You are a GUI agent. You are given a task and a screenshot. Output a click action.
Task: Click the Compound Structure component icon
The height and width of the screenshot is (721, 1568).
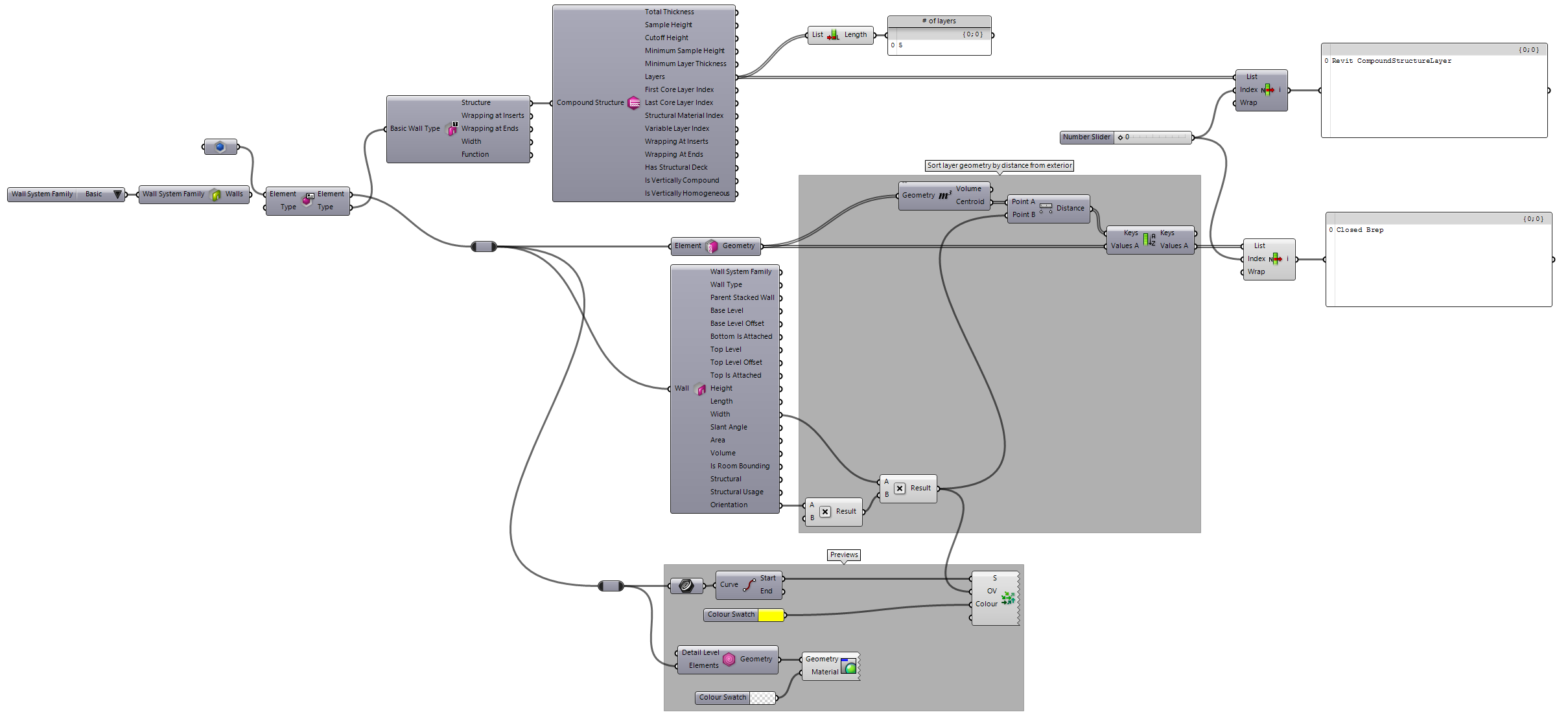tap(634, 103)
